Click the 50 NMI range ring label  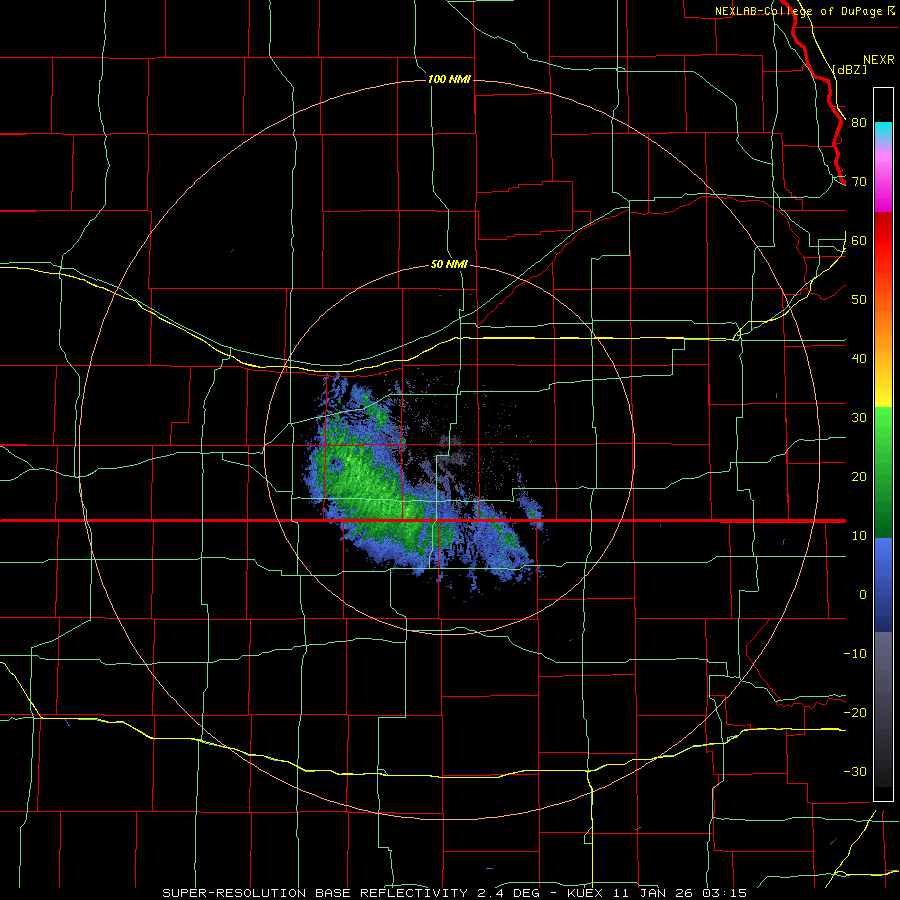coord(449,265)
